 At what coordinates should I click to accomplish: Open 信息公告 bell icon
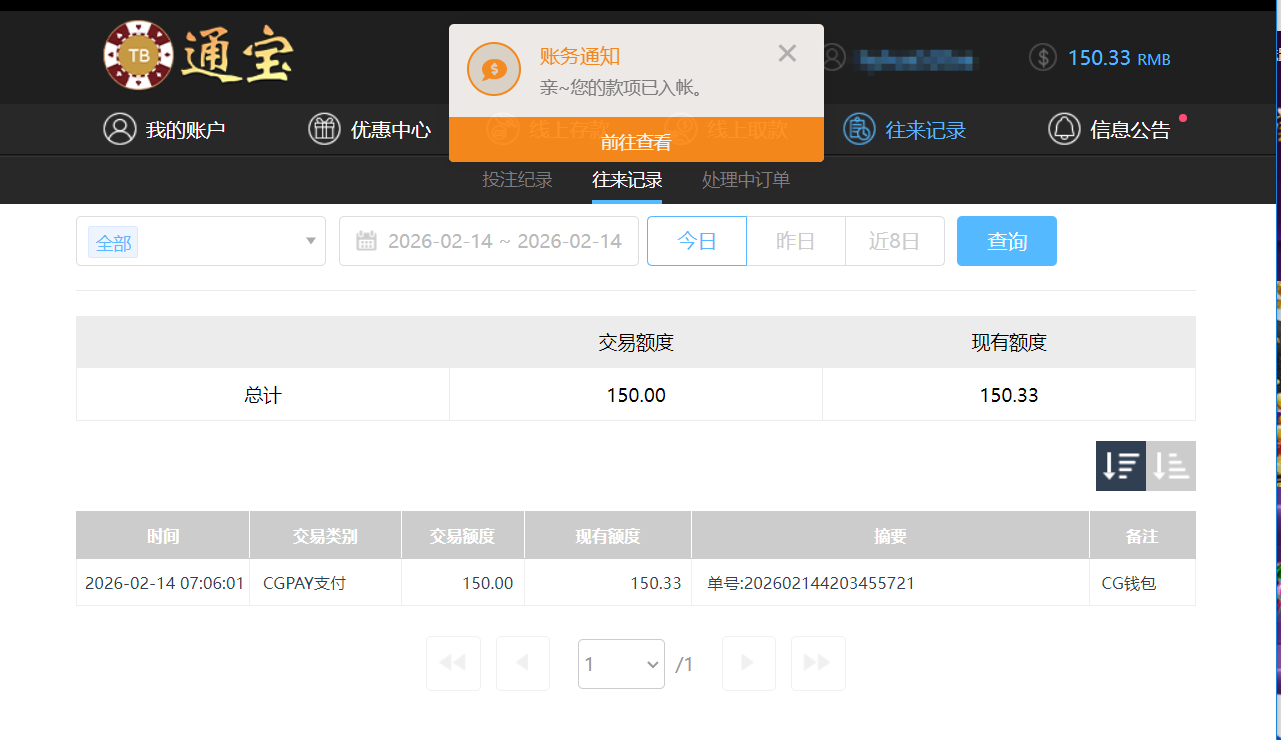1064,129
